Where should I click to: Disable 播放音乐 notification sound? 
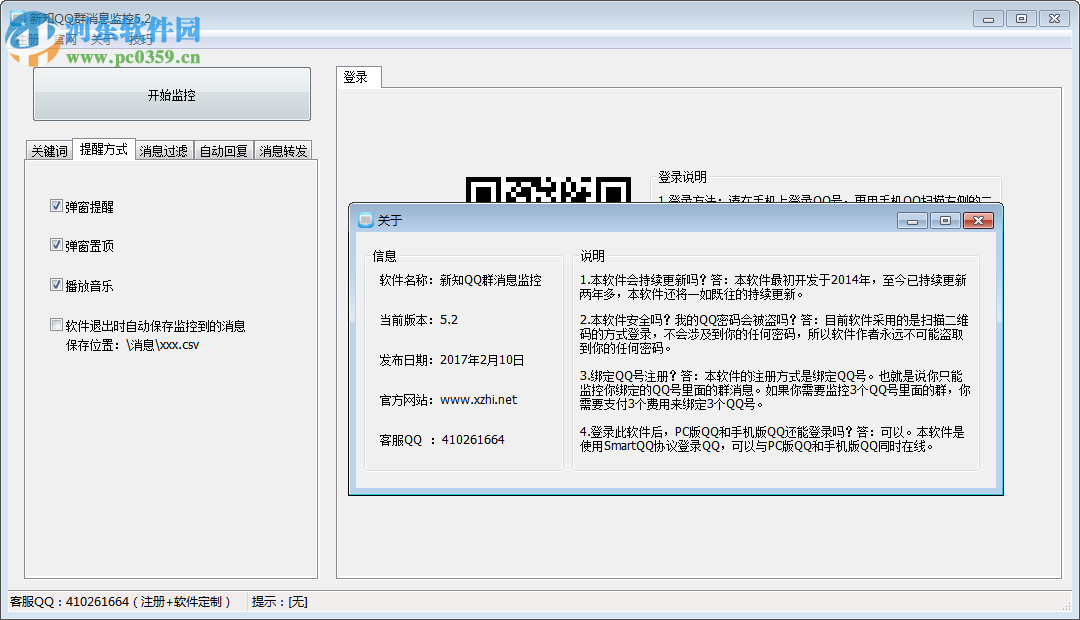[57, 285]
